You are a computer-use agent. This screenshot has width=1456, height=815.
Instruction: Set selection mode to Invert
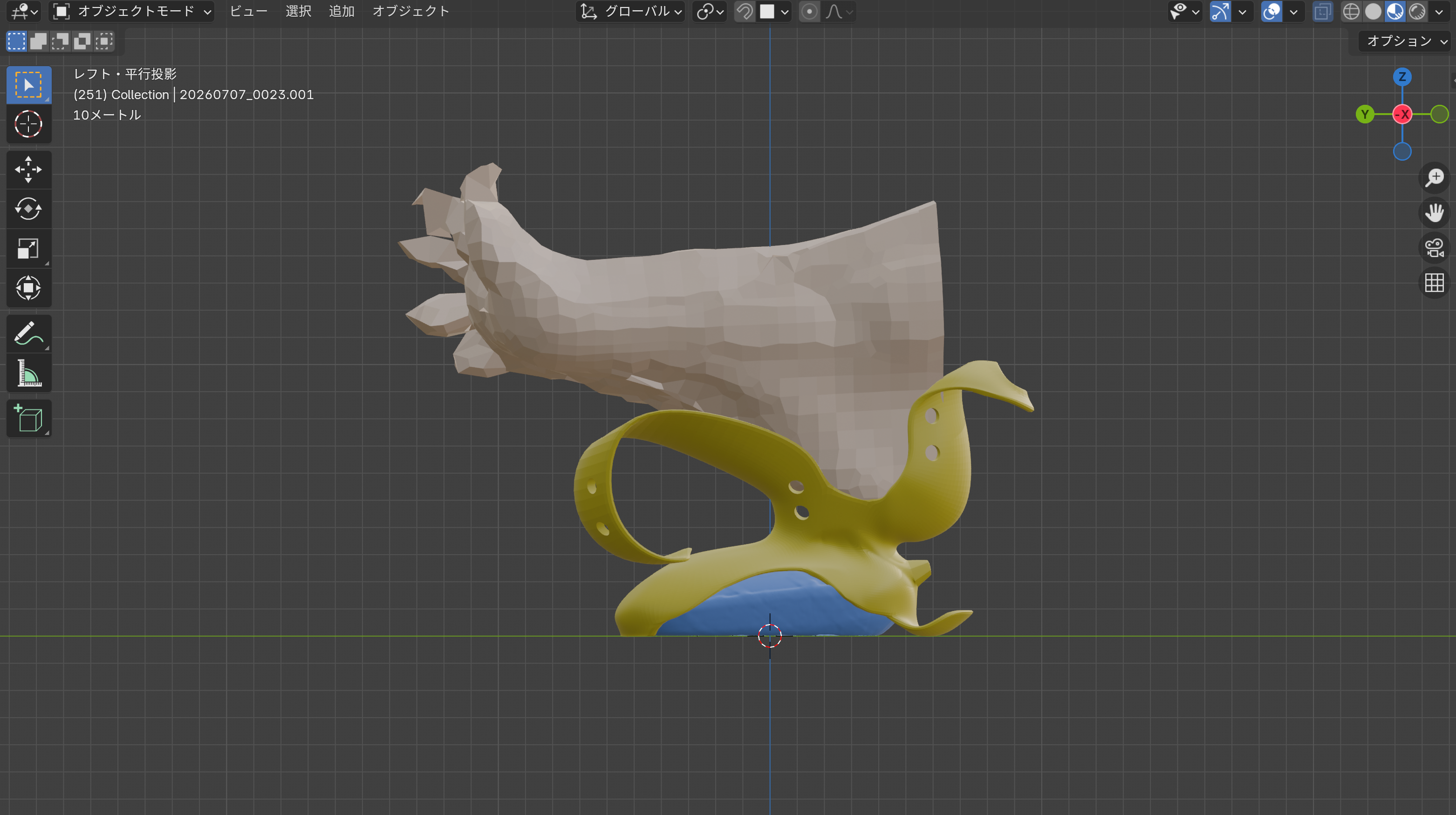pos(82,41)
